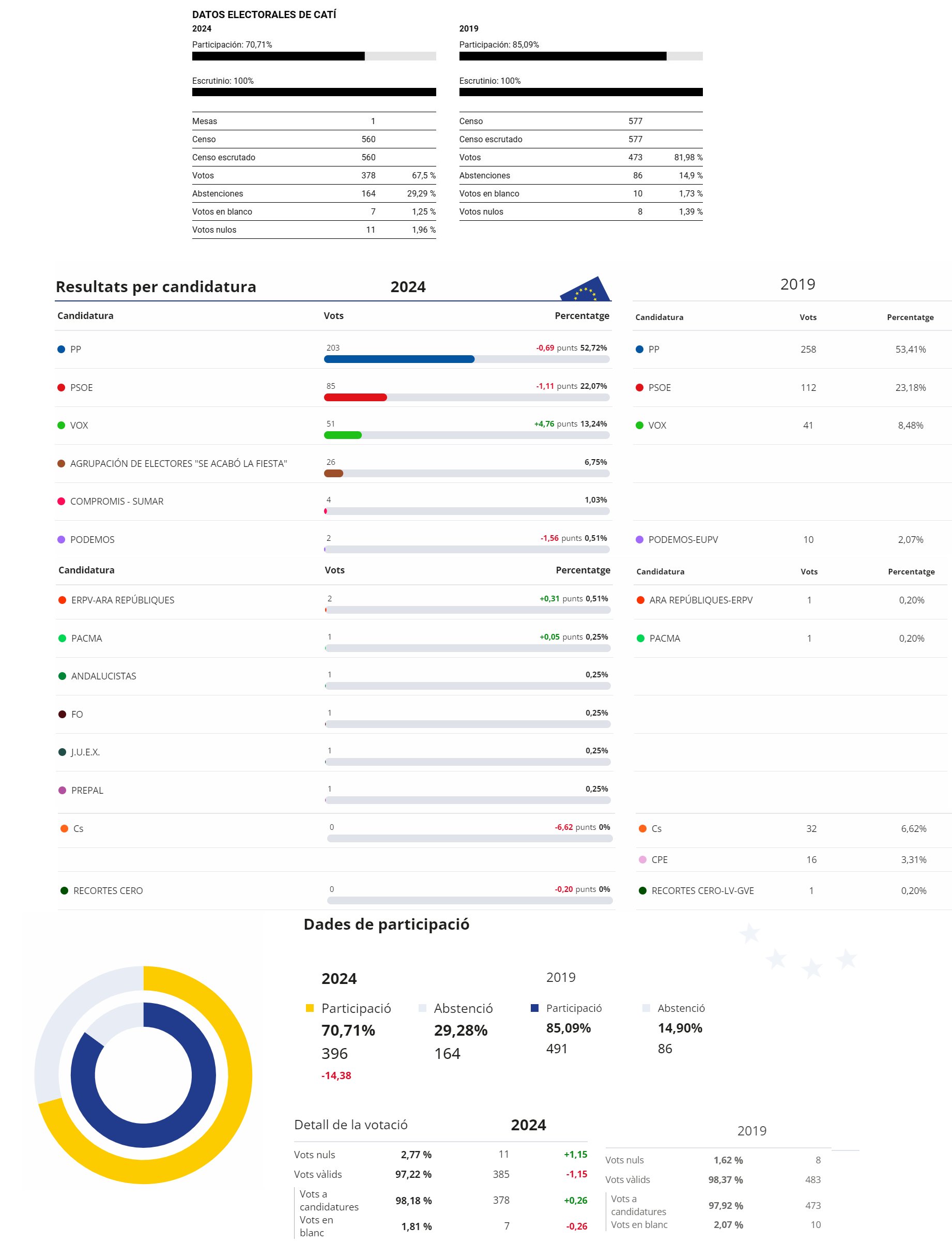Click the teal dot next to J.U.E.X.
The width and height of the screenshot is (952, 1258).
click(63, 752)
